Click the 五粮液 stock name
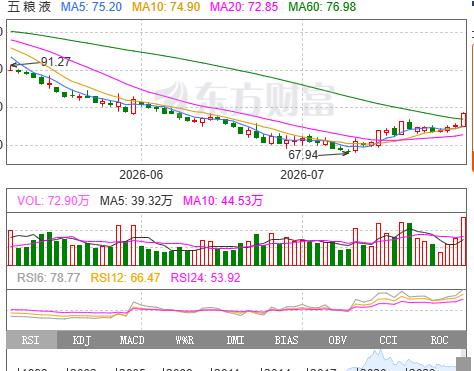The image size is (474, 371). pos(29,7)
